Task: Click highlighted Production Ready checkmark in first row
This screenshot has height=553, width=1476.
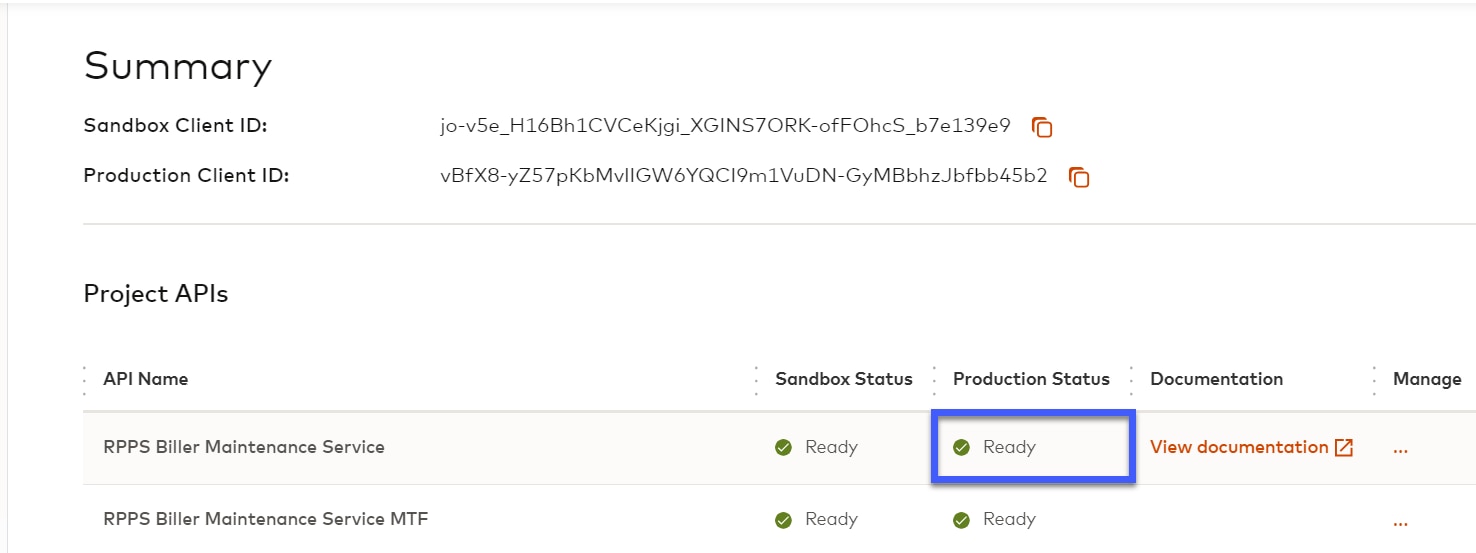Action: 962,447
